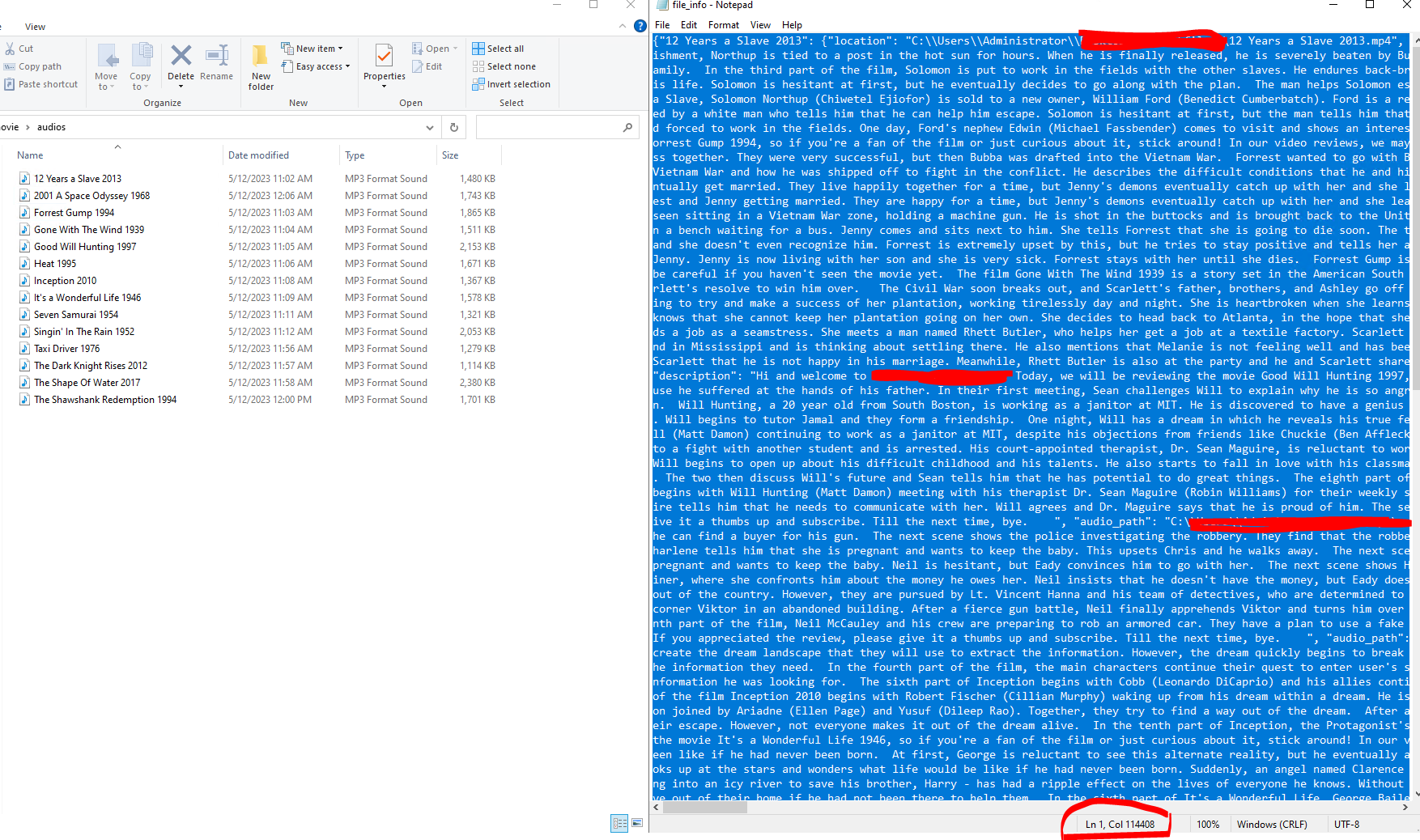
Task: Click the MP3 icon of Heat 1995
Action: pos(24,264)
